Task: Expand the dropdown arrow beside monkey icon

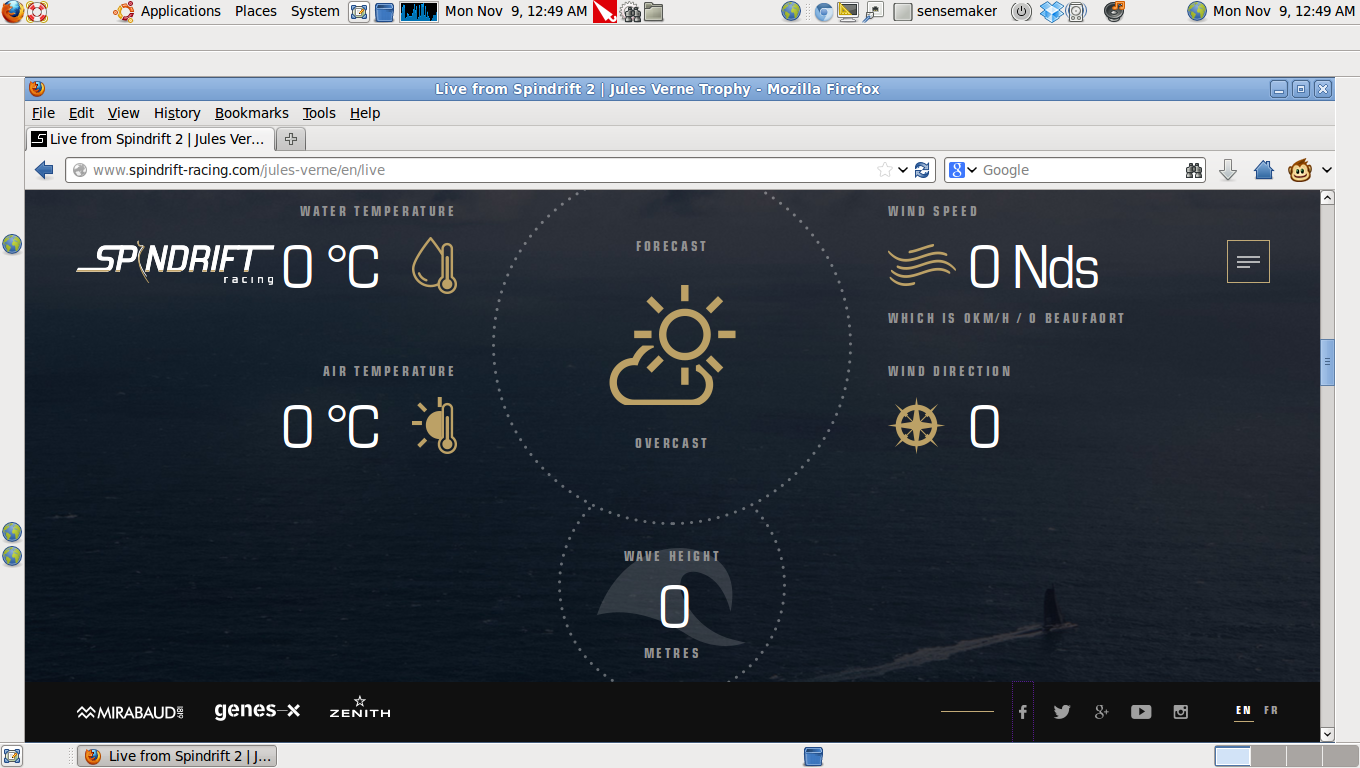Action: click(1327, 170)
